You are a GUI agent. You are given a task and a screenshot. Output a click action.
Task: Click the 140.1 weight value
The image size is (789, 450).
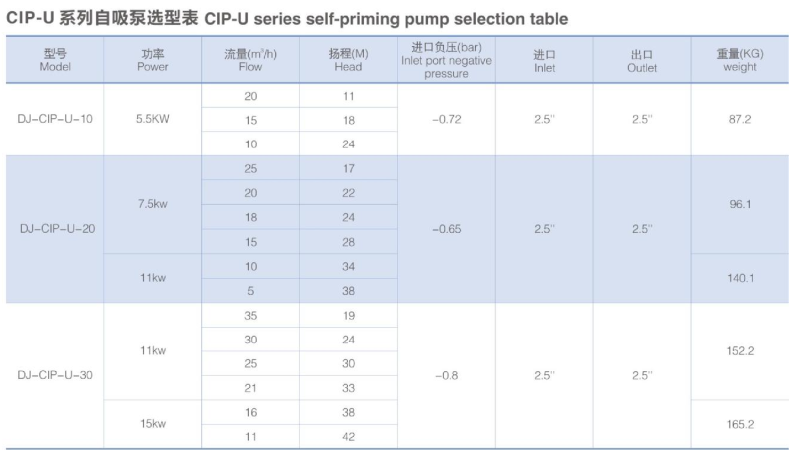pos(740,278)
